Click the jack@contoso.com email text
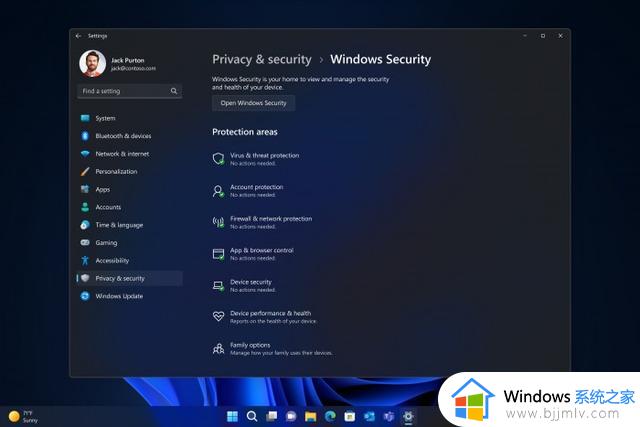 [133, 68]
